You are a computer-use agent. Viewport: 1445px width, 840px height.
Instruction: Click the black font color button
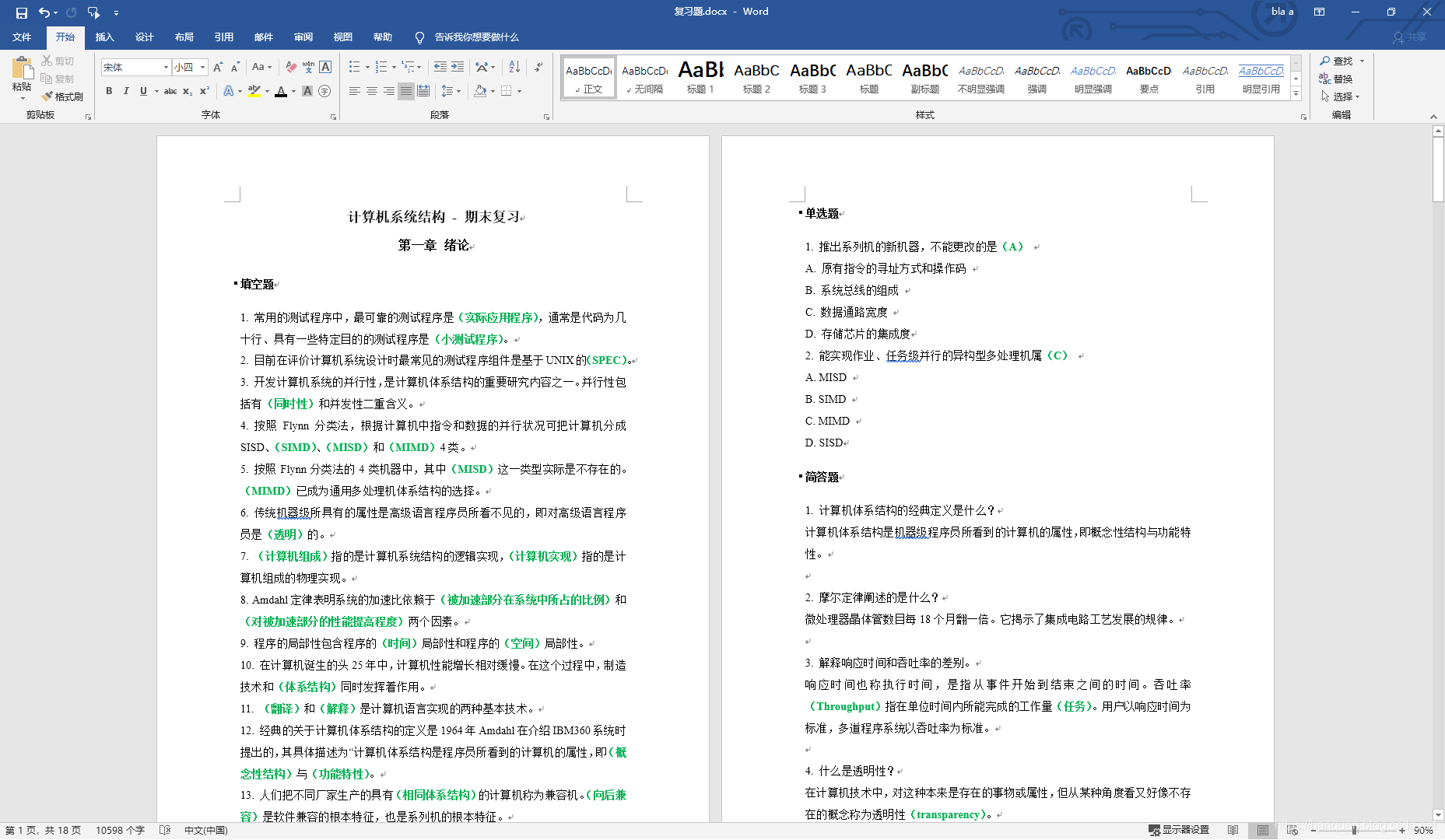click(281, 91)
